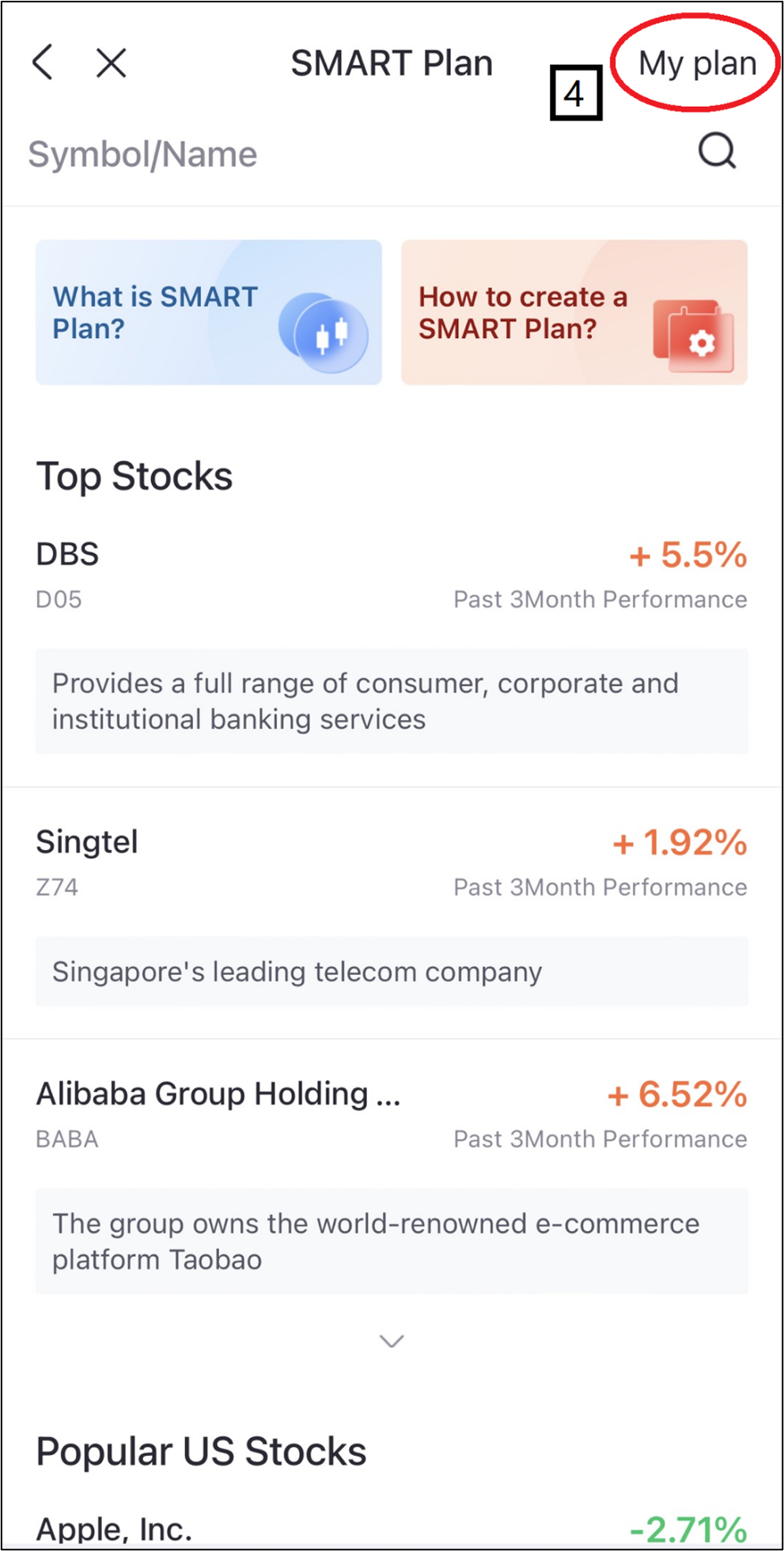Open the DBS banking services description
The height and width of the screenshot is (1551, 784).
(x=392, y=701)
